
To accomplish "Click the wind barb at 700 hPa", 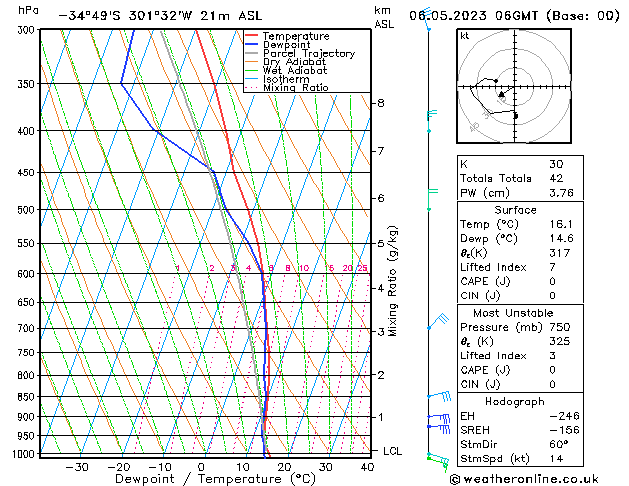I will pos(438,321).
